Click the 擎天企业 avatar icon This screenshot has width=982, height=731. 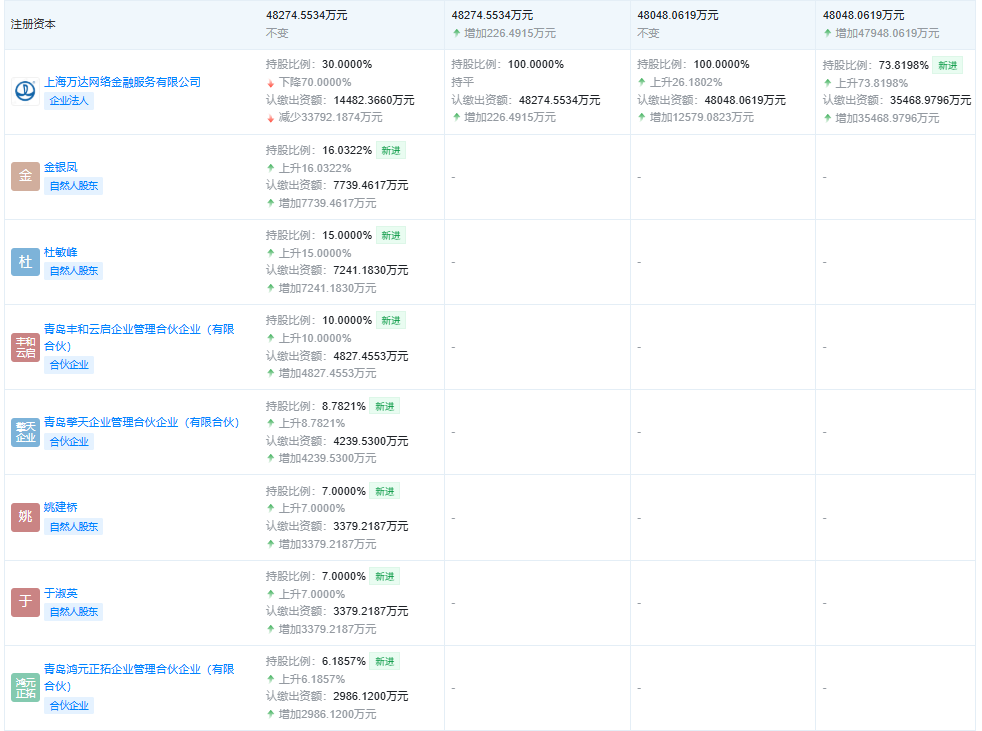[x=25, y=432]
